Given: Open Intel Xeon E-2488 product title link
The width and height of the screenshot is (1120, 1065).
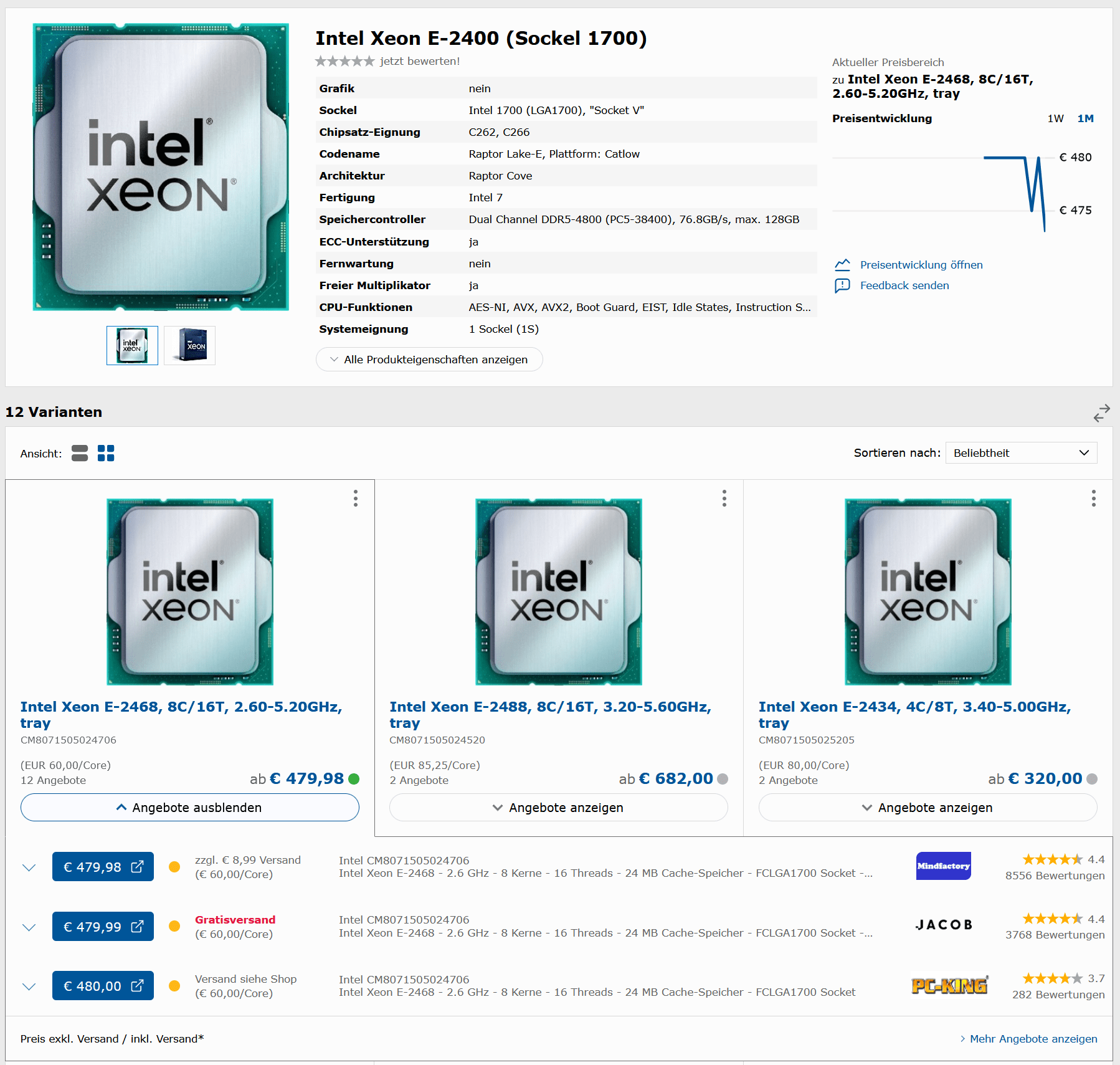Looking at the screenshot, I should (x=550, y=715).
